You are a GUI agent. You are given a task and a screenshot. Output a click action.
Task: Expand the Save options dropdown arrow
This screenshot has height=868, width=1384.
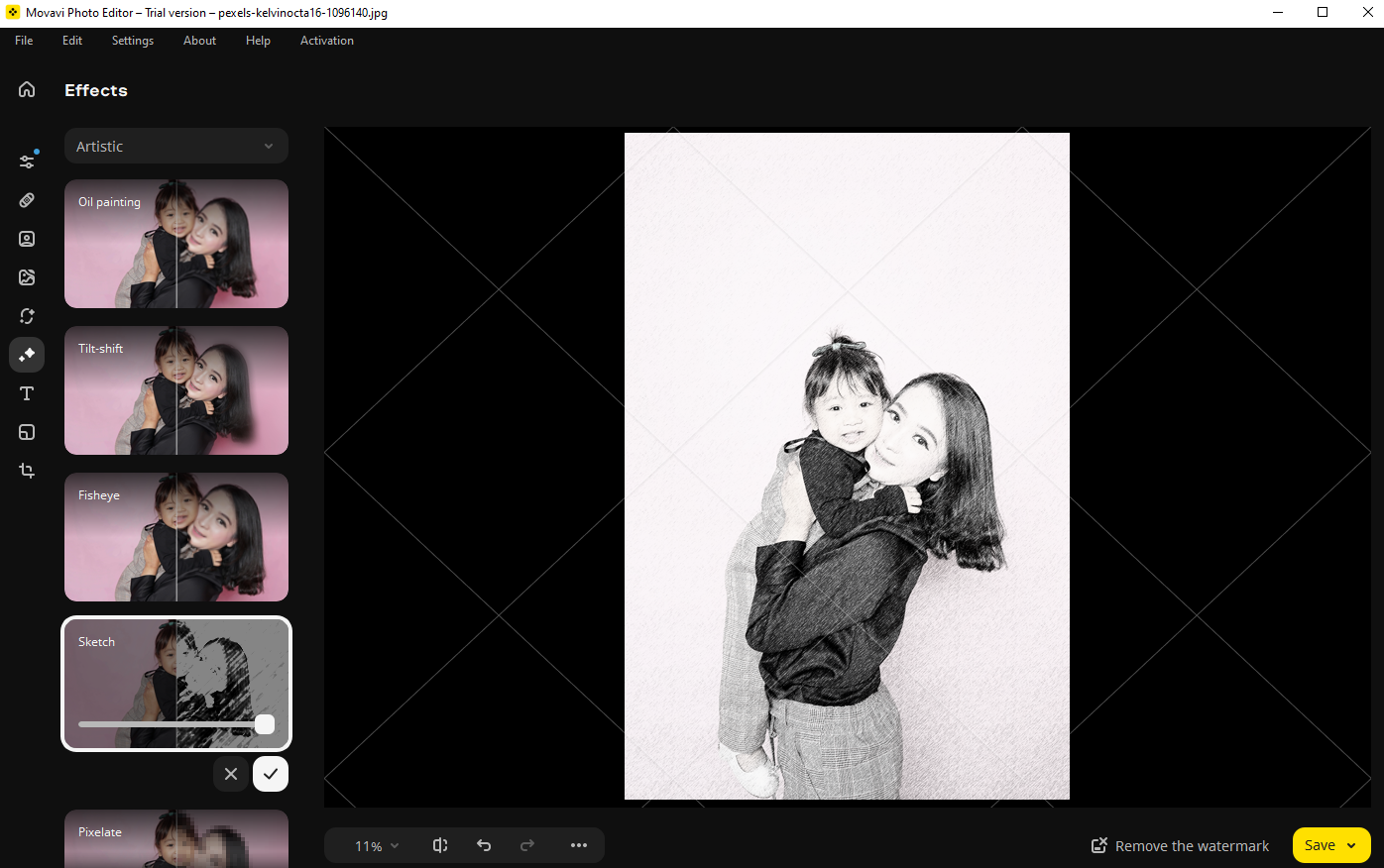click(1350, 845)
